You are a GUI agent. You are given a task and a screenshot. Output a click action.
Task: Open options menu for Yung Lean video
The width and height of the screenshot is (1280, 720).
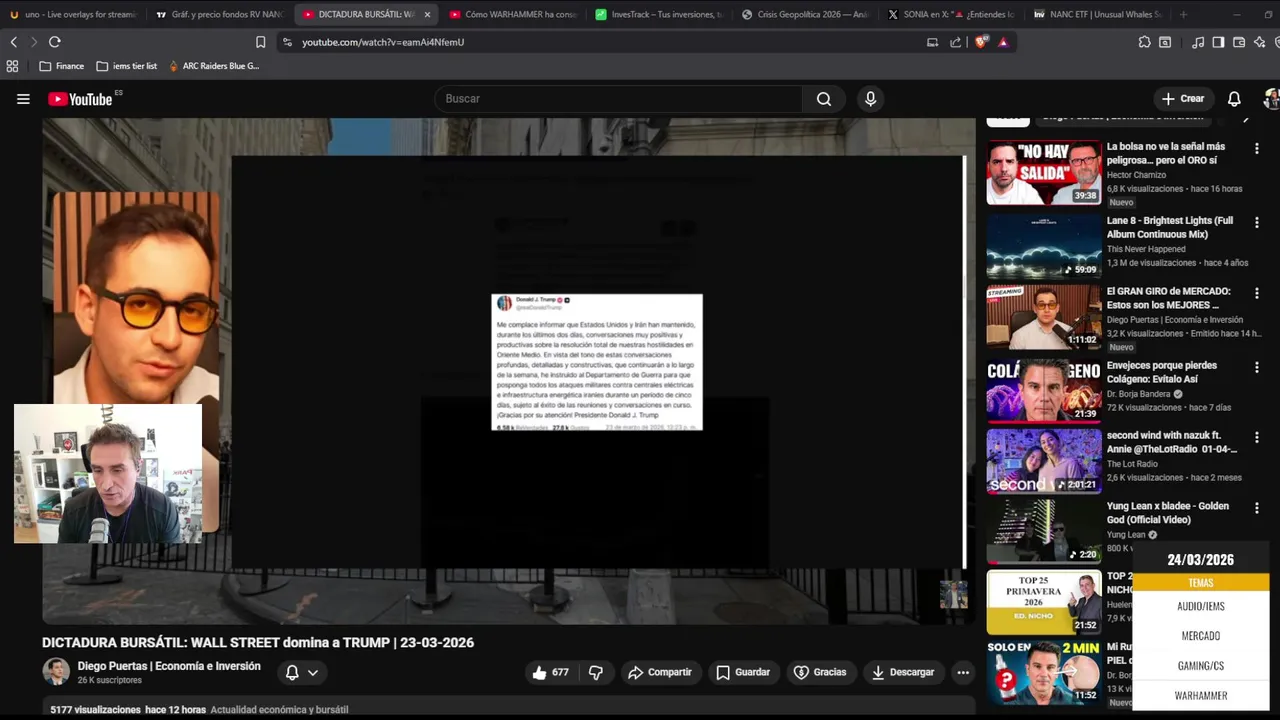(1257, 509)
